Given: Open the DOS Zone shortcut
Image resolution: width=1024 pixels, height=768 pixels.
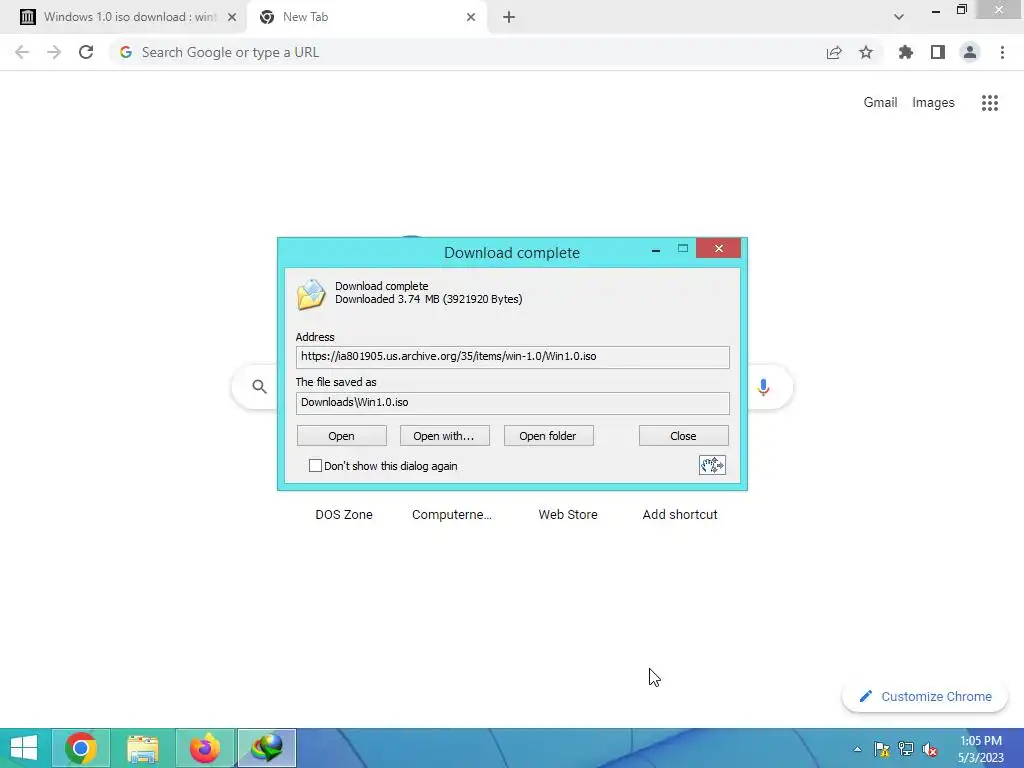Looking at the screenshot, I should pos(344,515).
